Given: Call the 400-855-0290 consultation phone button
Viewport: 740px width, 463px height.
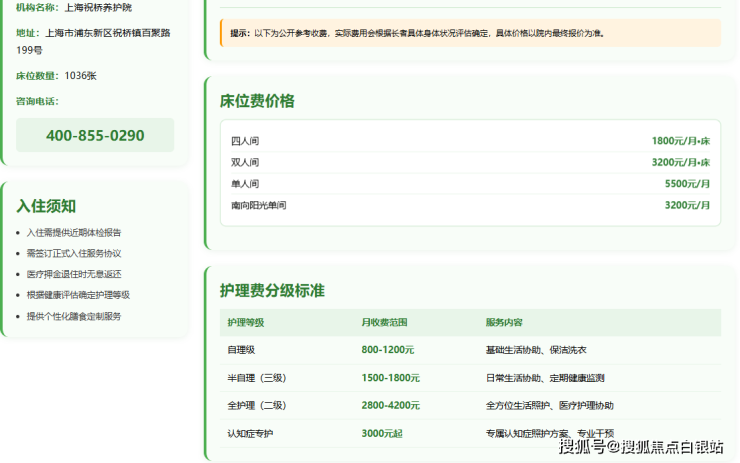Looking at the screenshot, I should pyautogui.click(x=95, y=135).
